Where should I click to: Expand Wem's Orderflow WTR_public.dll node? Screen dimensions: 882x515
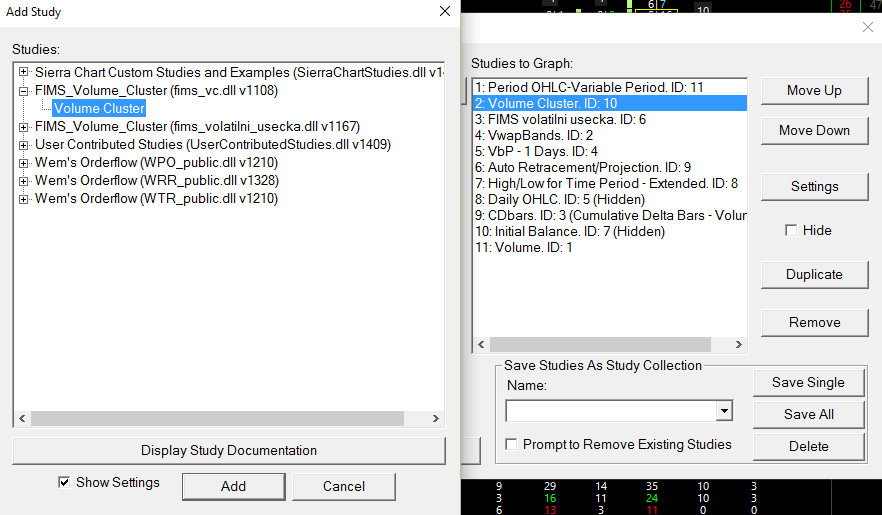coord(23,198)
